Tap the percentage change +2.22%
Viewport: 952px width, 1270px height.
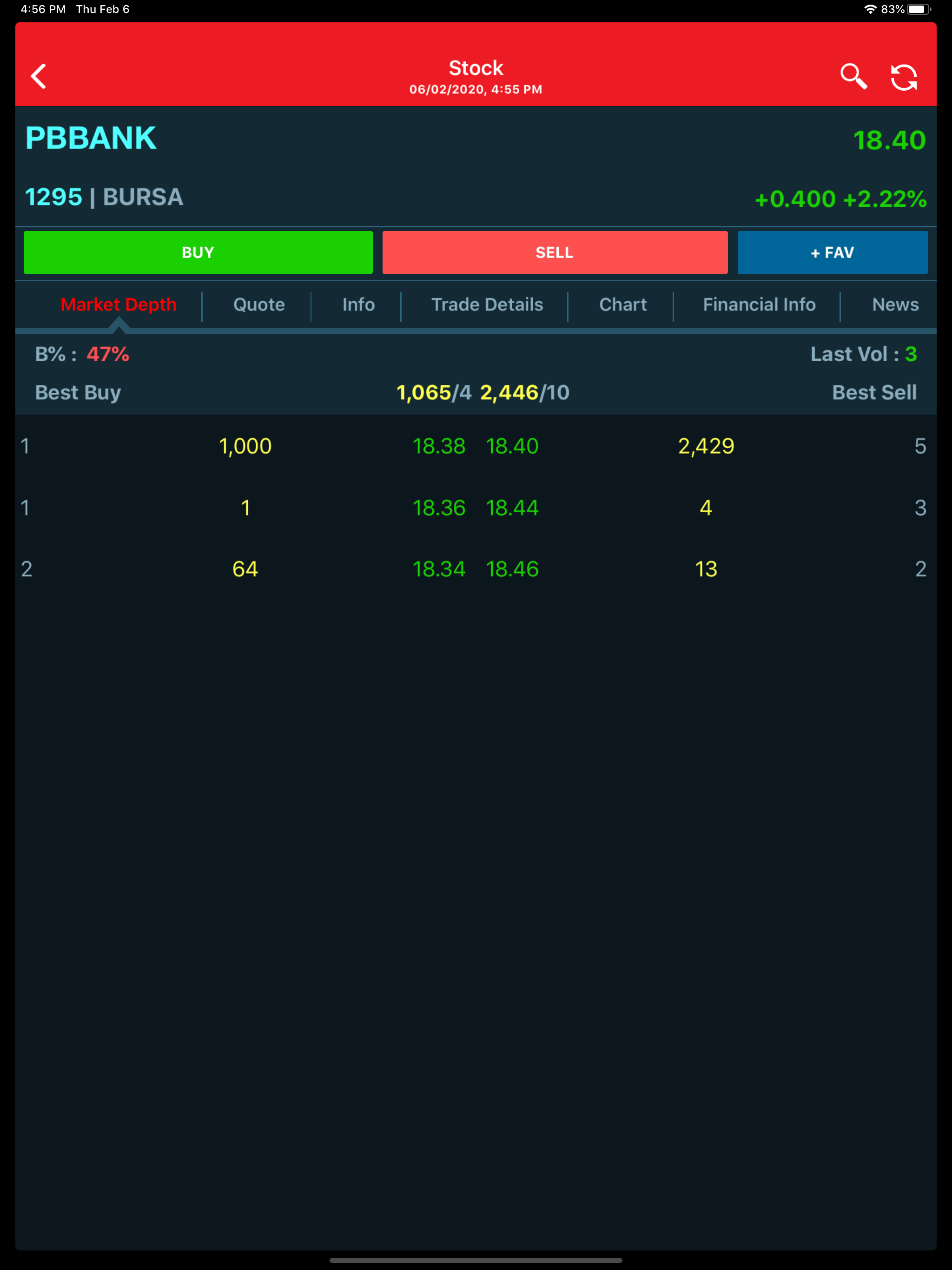click(x=885, y=199)
